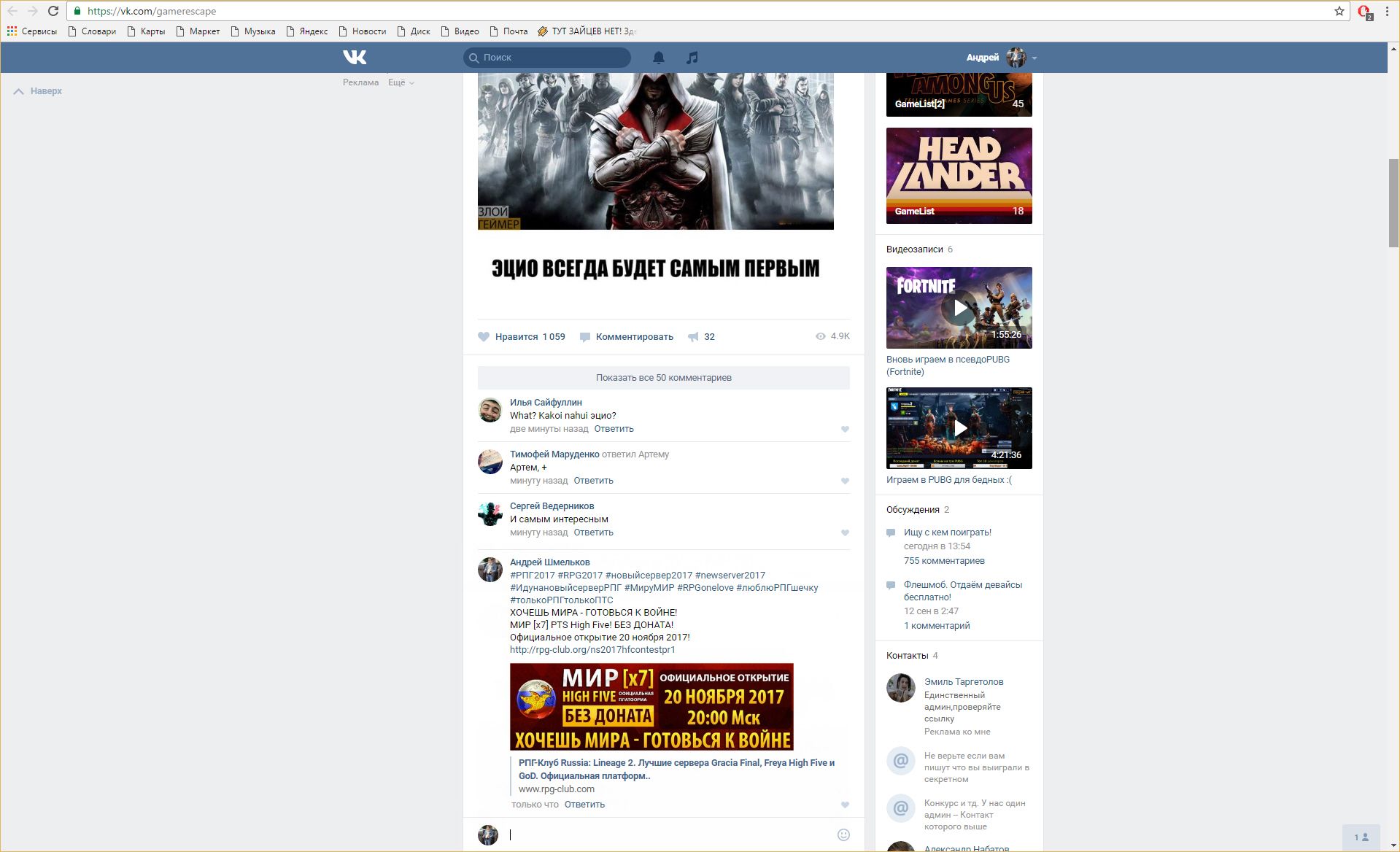Image resolution: width=1400 pixels, height=852 pixels.
Task: Click the comment text input field
Action: tap(670, 834)
